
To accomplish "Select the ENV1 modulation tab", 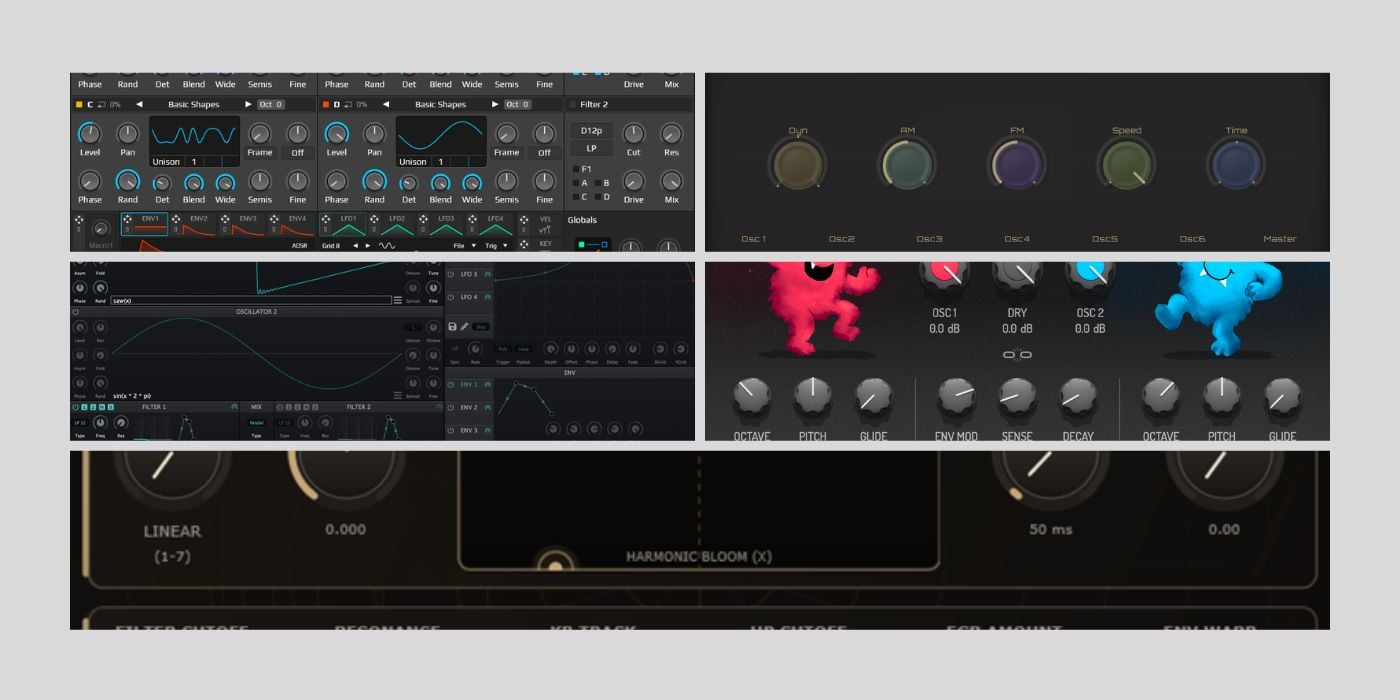I will point(143,224).
